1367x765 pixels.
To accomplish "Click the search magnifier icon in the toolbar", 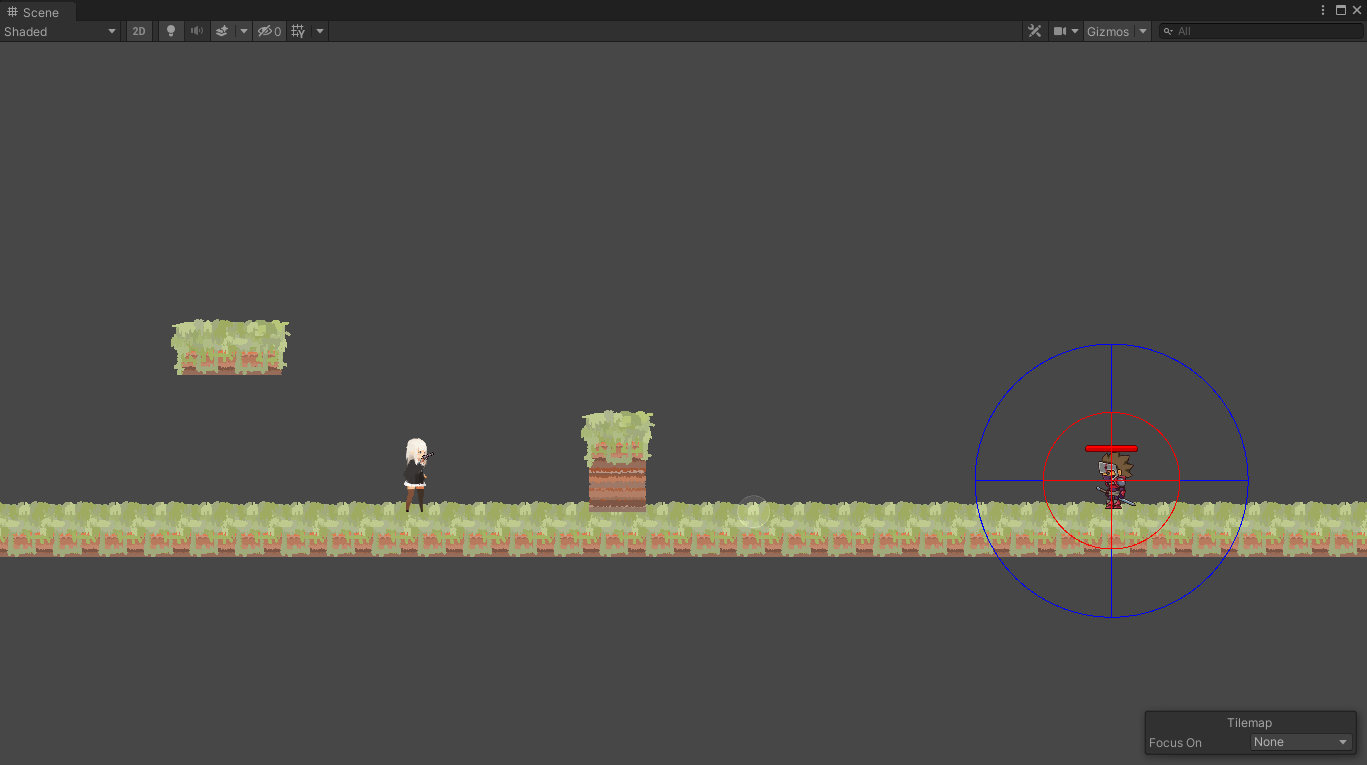I will click(x=1168, y=31).
